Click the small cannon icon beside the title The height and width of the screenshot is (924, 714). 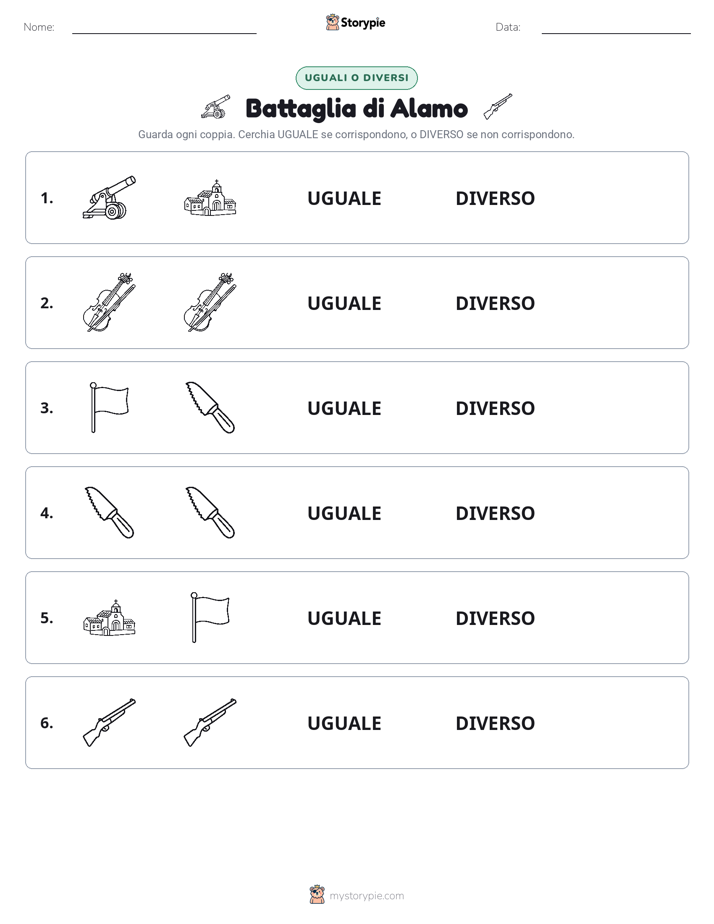[216, 107]
